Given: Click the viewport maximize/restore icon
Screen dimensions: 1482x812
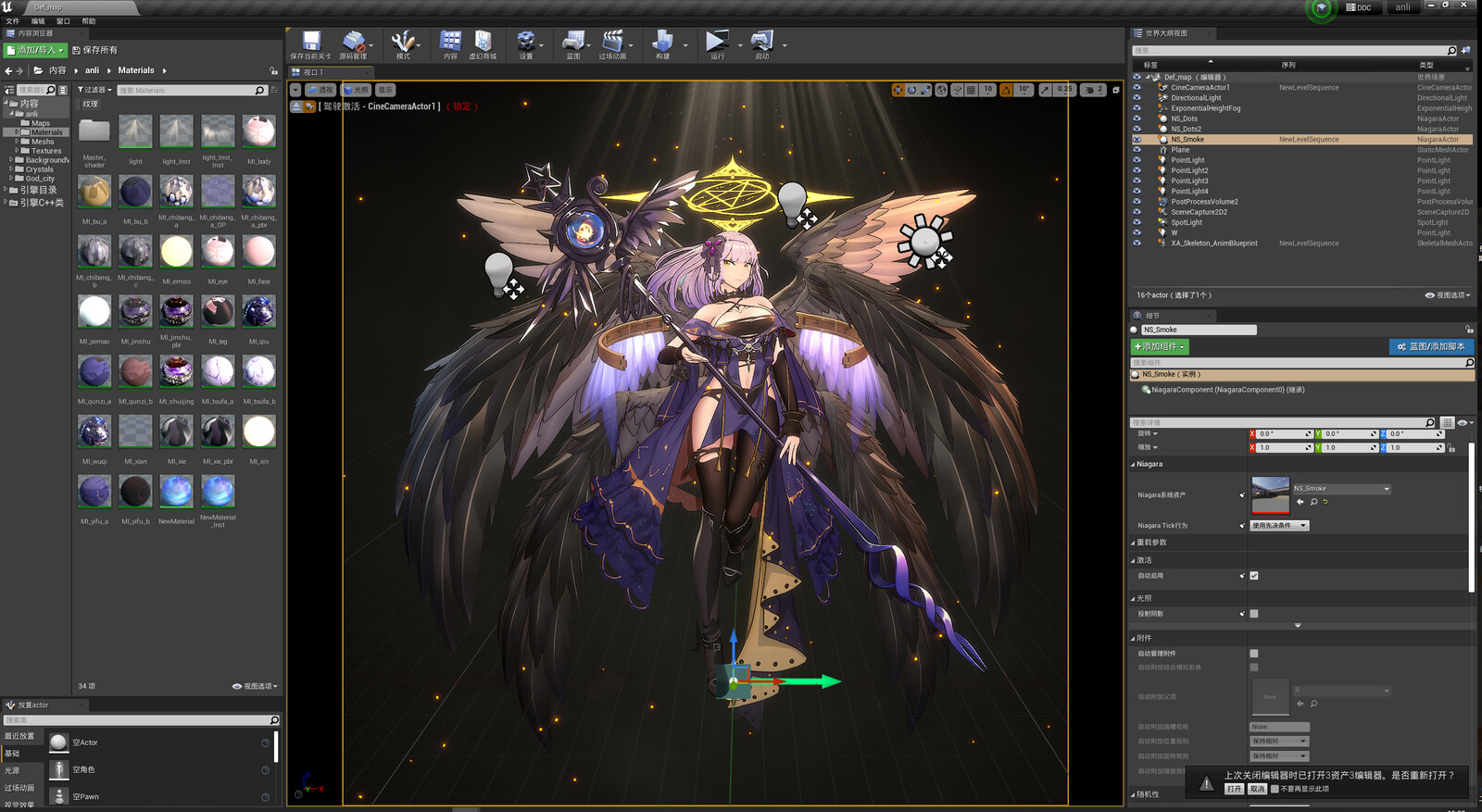Looking at the screenshot, I should click(1115, 90).
